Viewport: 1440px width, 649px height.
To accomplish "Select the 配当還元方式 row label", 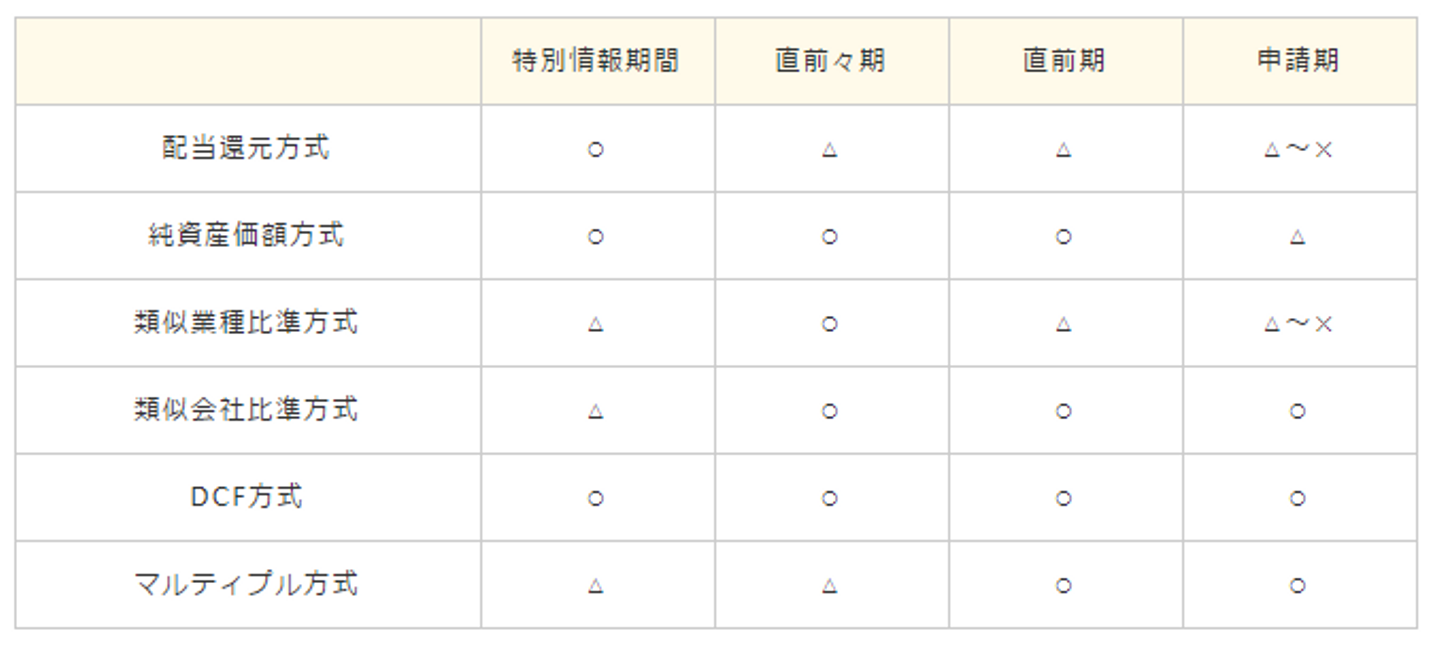I will 246,148.
